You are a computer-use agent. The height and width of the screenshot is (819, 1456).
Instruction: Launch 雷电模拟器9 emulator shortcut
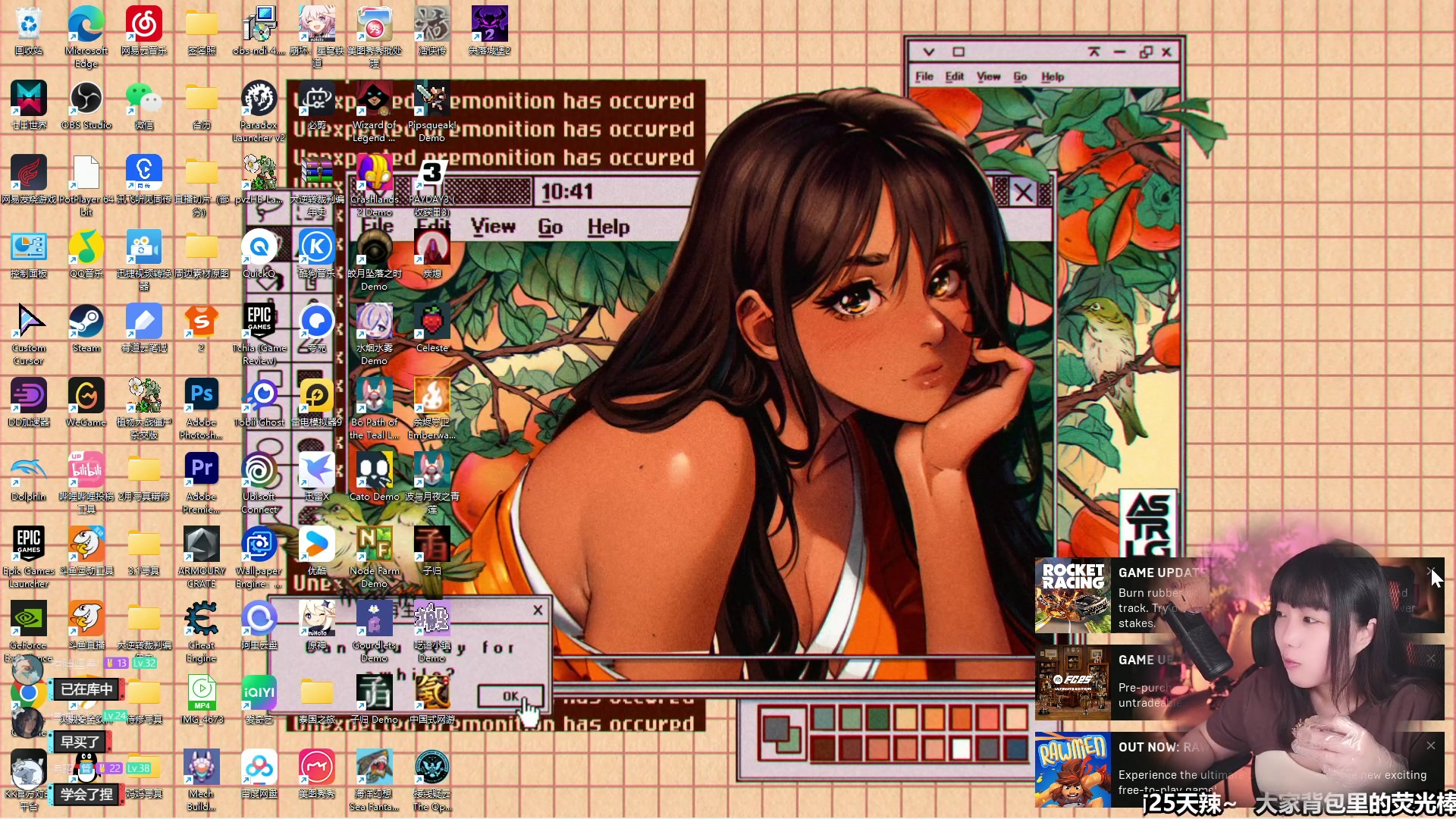point(317,402)
